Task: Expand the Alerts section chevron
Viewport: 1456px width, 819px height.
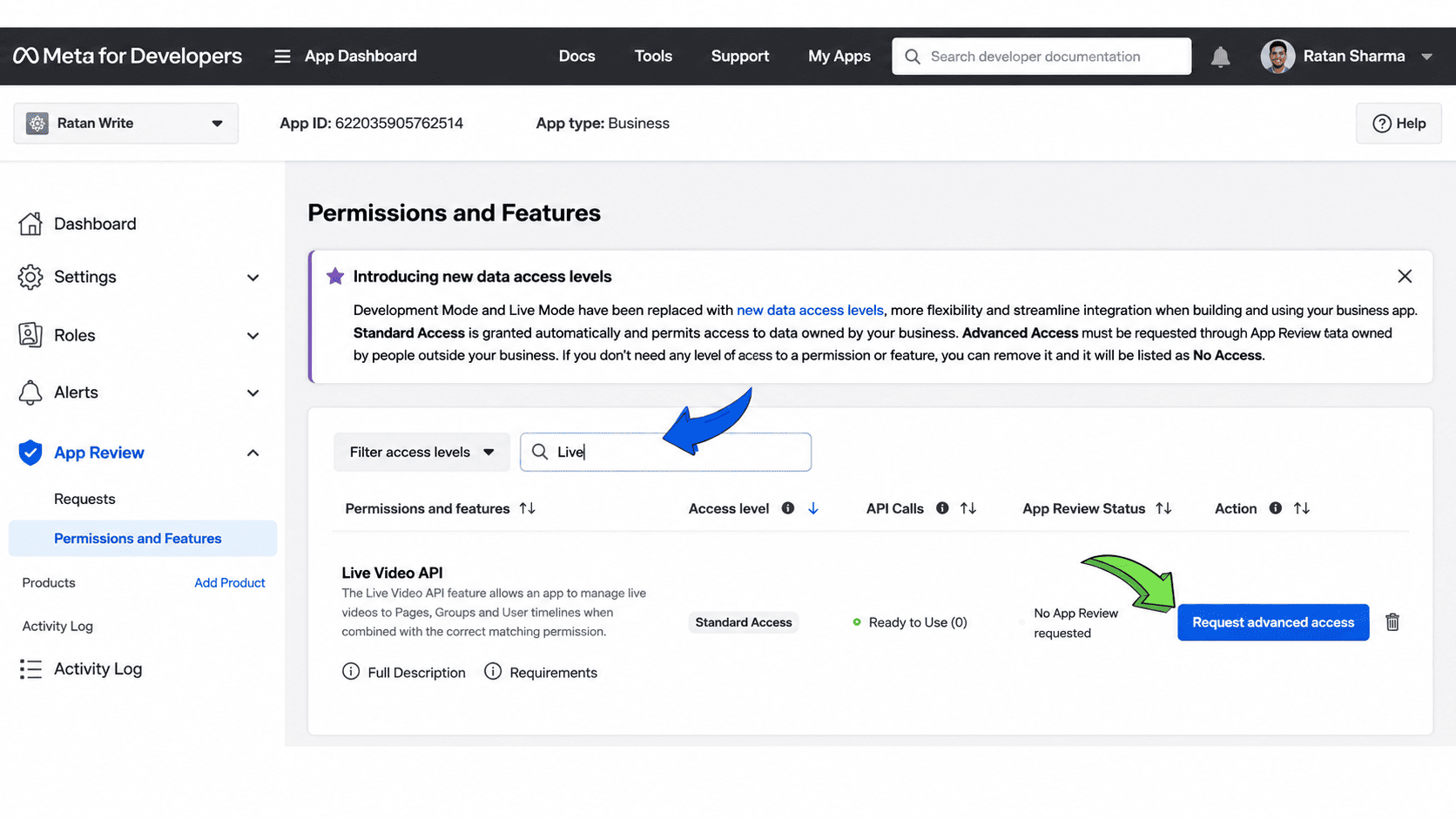Action: coord(253,393)
